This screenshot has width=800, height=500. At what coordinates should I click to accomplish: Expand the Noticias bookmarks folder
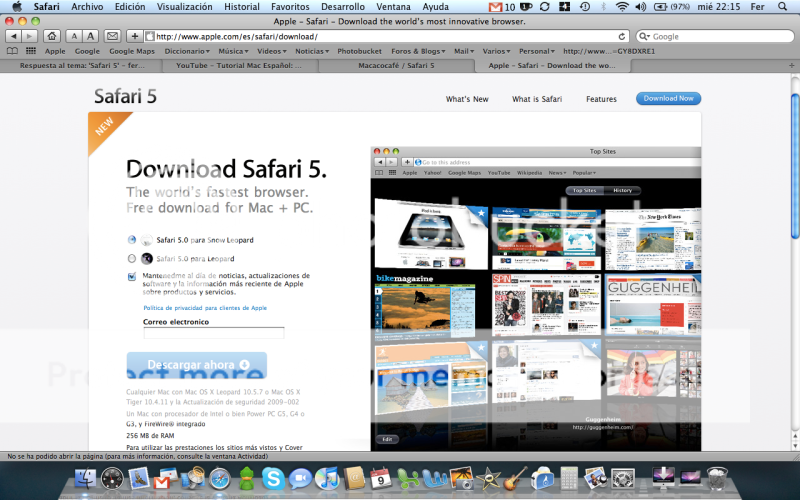(311, 50)
